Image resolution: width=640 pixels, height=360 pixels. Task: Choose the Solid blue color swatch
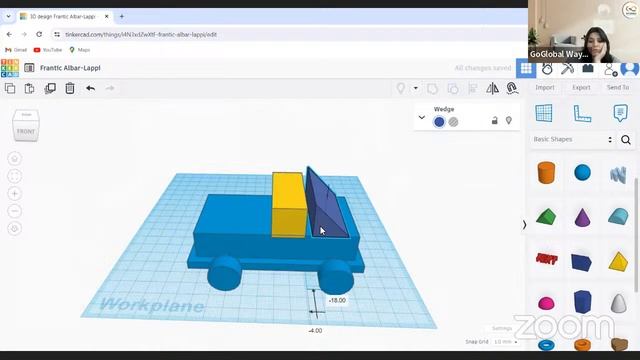click(x=439, y=122)
